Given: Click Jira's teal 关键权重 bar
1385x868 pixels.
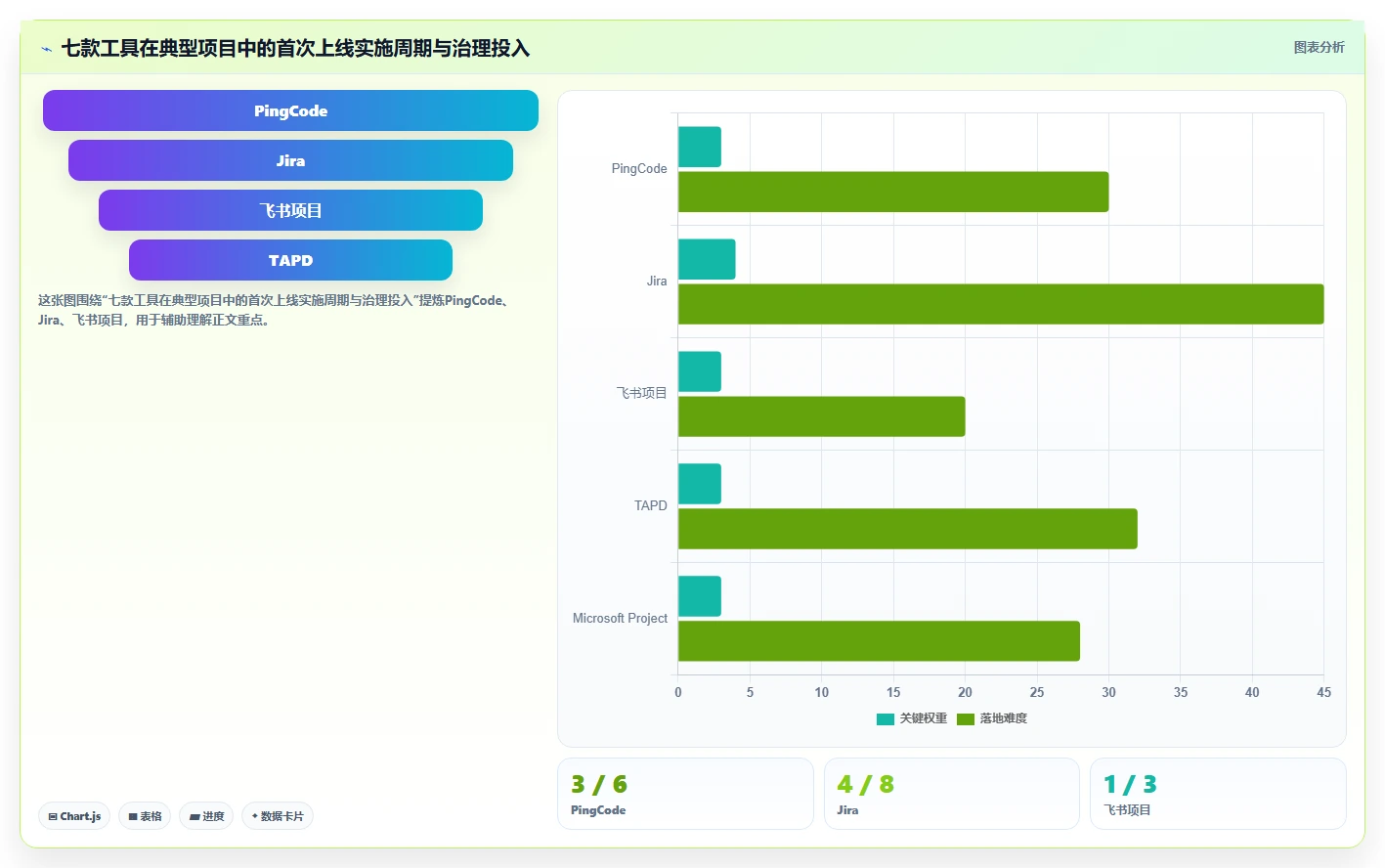Looking at the screenshot, I should 707,259.
